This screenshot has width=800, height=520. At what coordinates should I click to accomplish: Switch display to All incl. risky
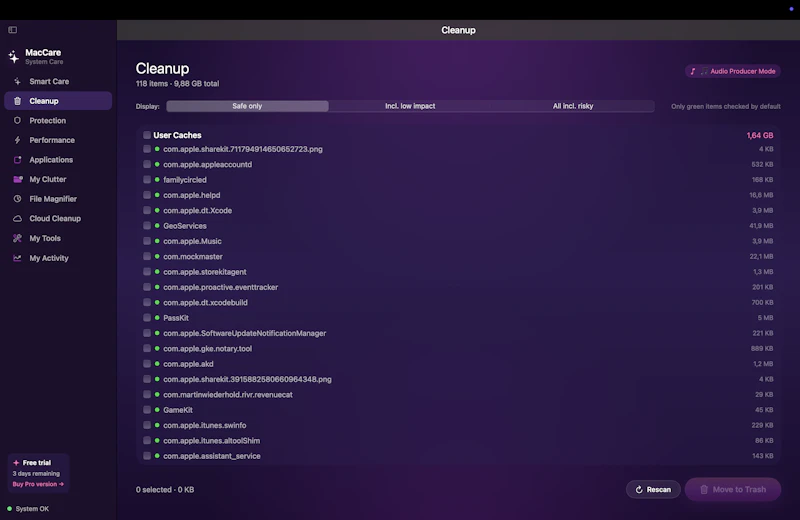(x=573, y=106)
